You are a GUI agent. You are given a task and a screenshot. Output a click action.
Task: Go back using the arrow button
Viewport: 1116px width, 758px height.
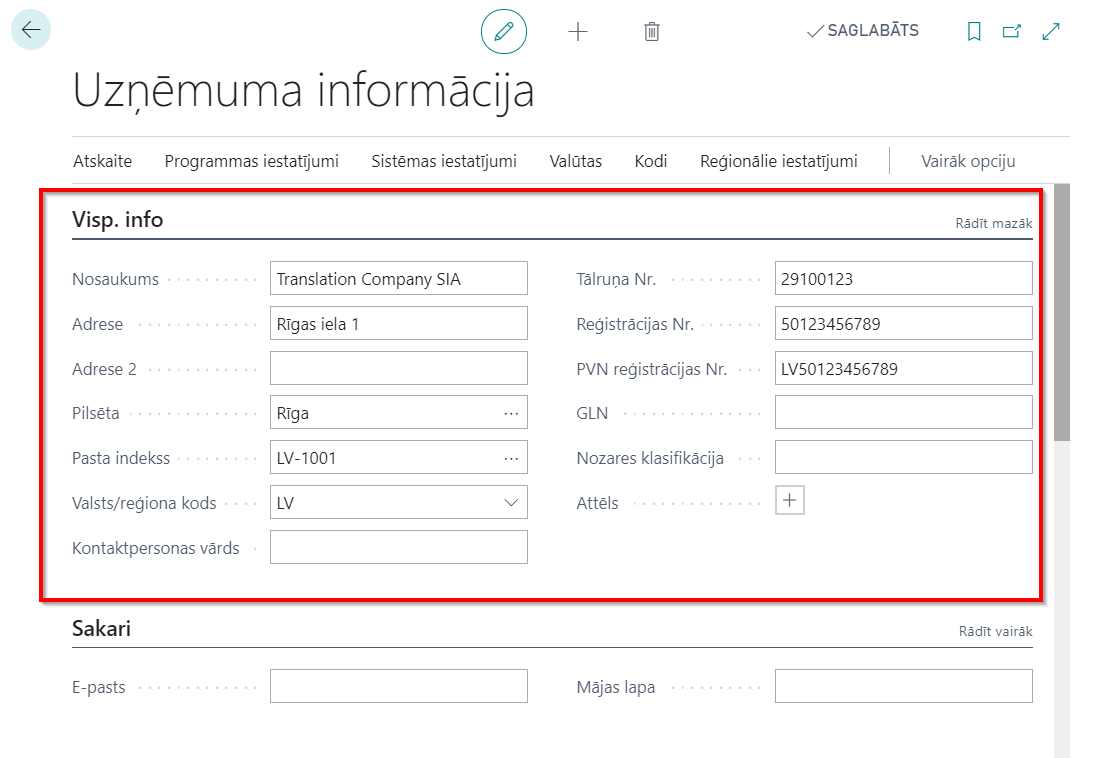31,30
